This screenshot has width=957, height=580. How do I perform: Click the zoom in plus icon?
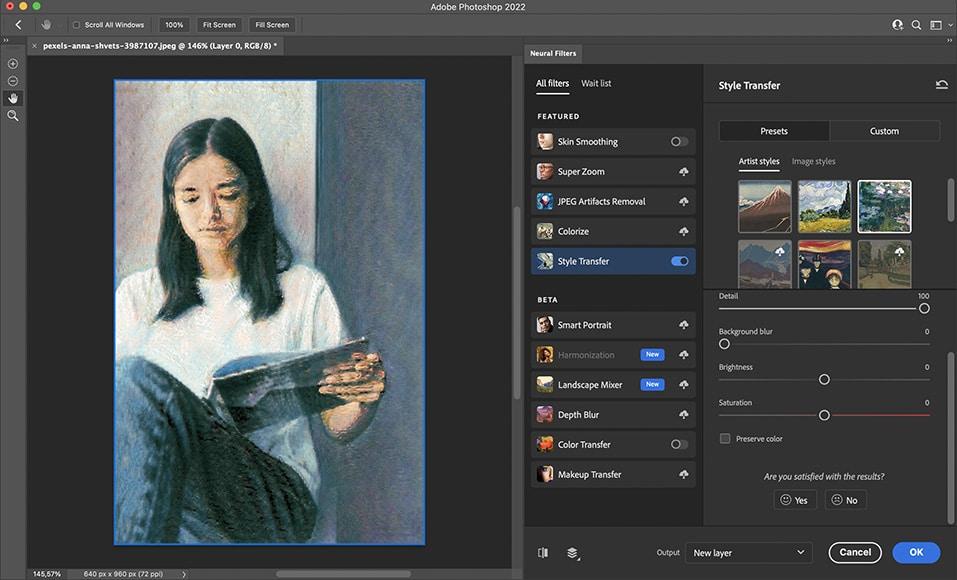[x=13, y=64]
